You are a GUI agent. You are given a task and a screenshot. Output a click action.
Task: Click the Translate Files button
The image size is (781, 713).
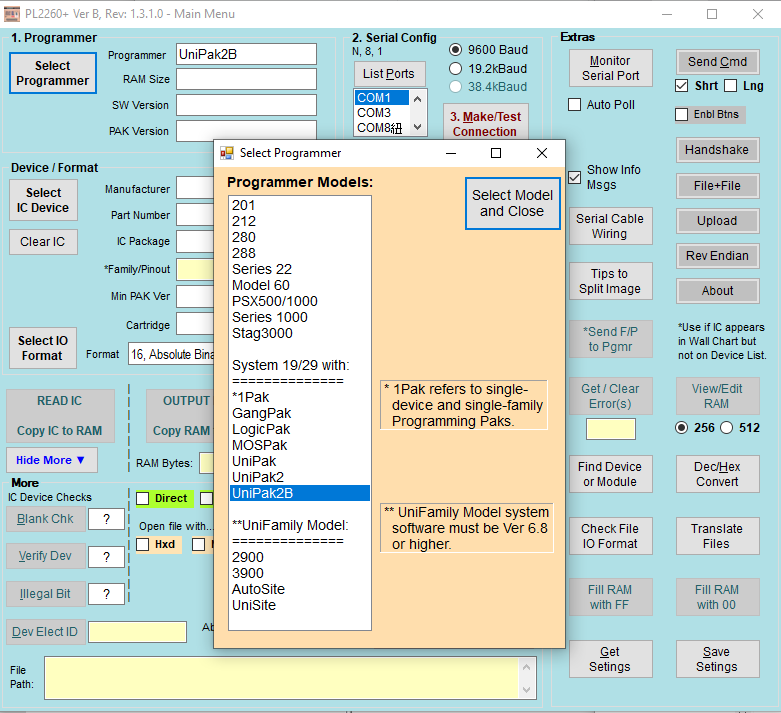[x=717, y=536]
